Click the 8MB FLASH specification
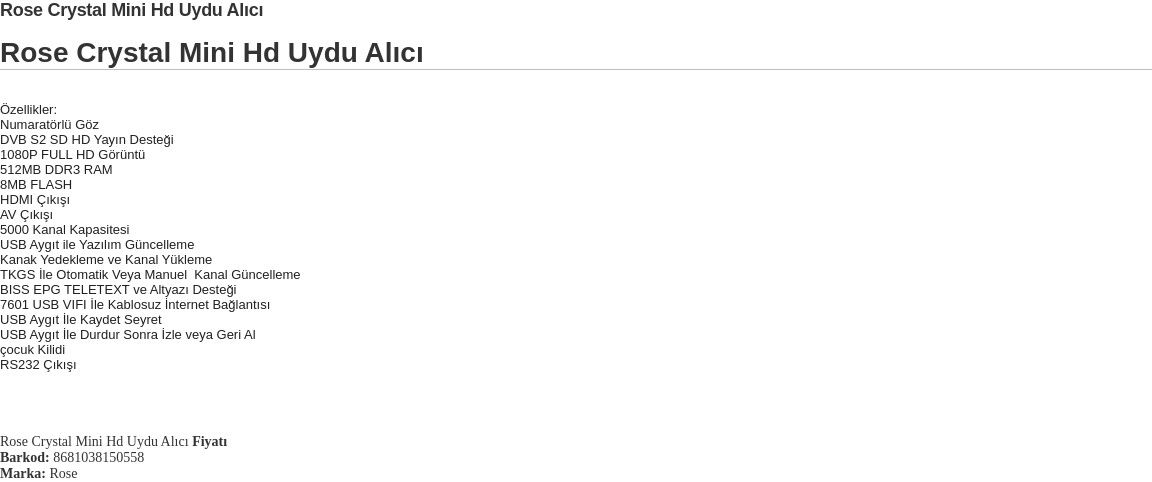Screen dimensions: 1152x482 click(36, 185)
